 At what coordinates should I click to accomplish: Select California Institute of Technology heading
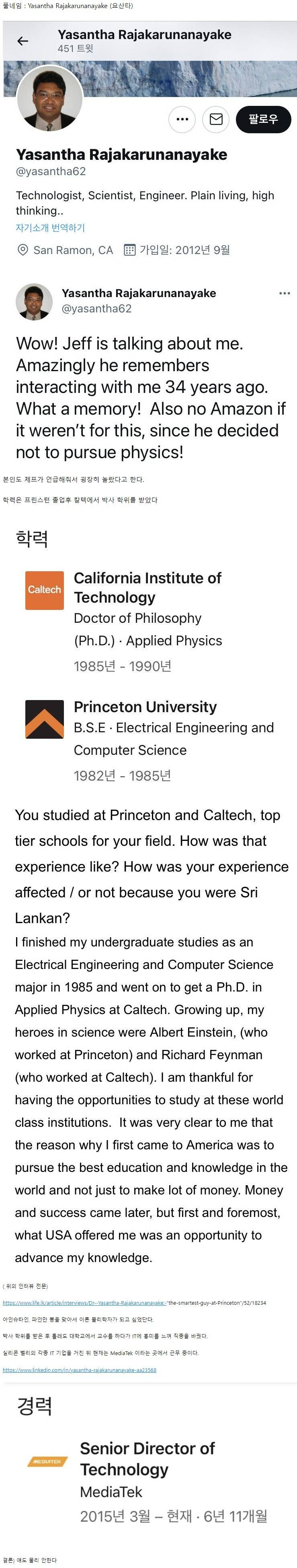tap(147, 587)
